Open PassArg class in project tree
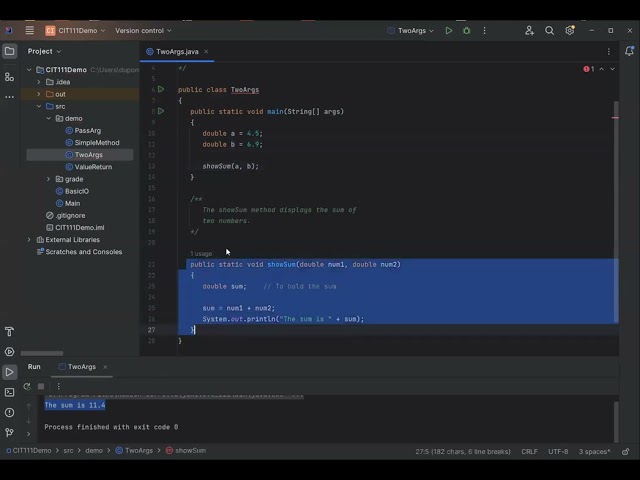Image resolution: width=640 pixels, height=480 pixels. point(83,131)
